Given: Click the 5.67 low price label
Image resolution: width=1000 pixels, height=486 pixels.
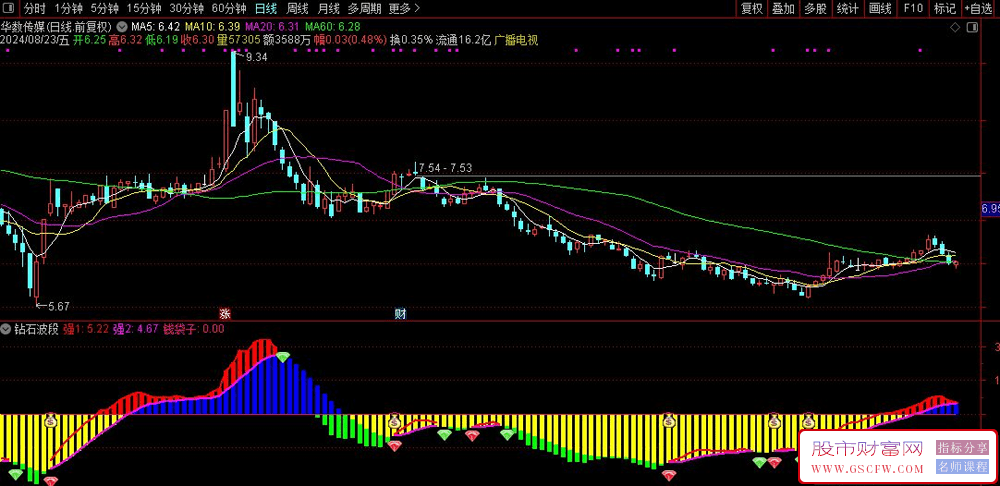Looking at the screenshot, I should (x=59, y=306).
